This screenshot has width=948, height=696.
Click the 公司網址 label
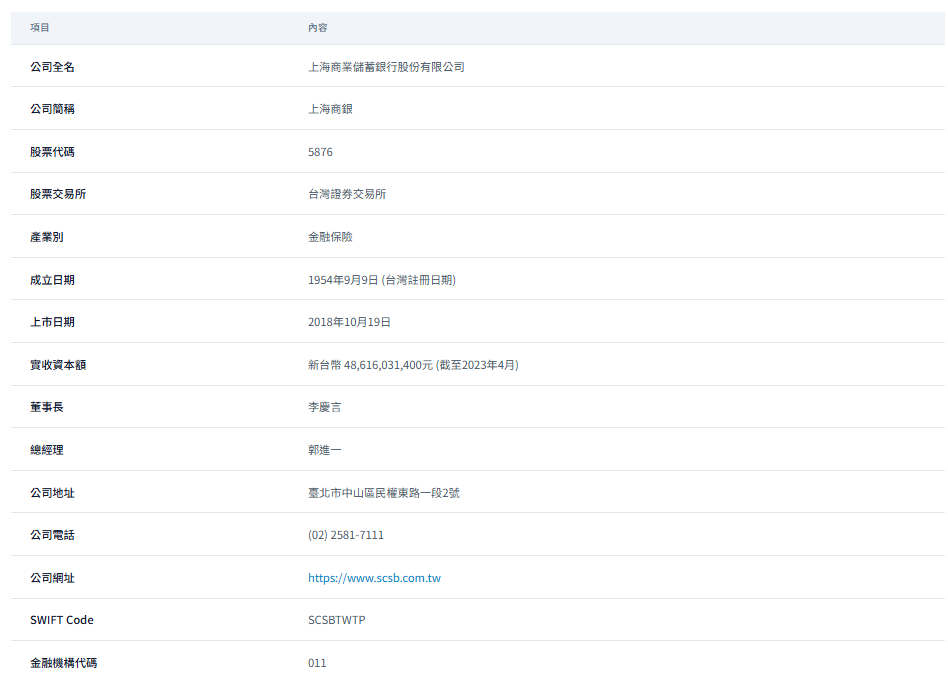pos(53,578)
